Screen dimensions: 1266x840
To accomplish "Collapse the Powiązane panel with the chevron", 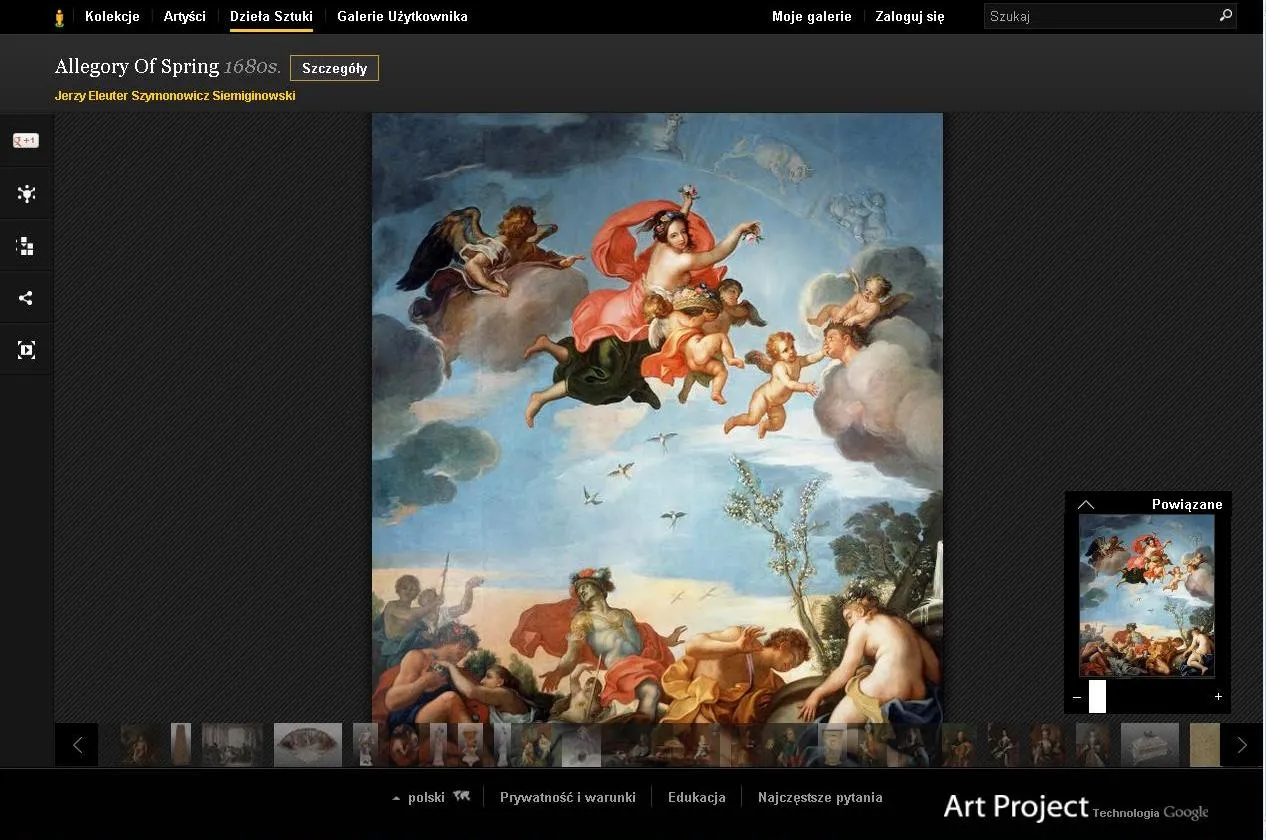I will point(1086,505).
